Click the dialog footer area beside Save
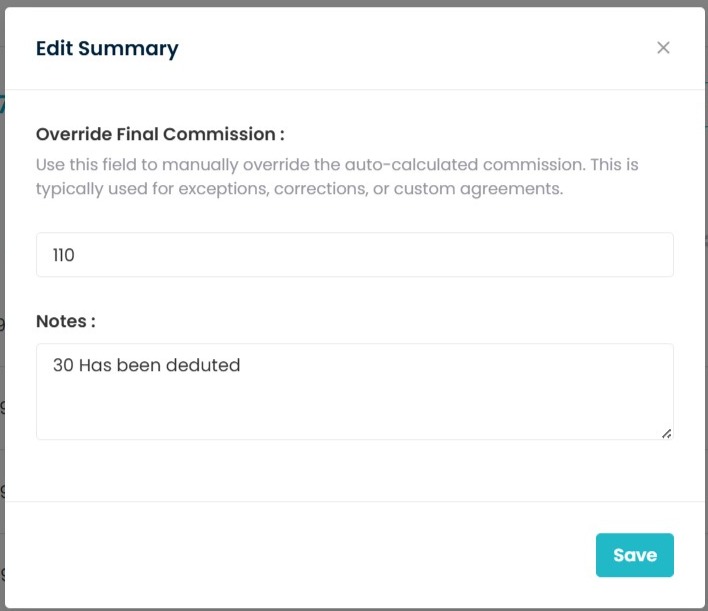The width and height of the screenshot is (708, 611). (300, 555)
